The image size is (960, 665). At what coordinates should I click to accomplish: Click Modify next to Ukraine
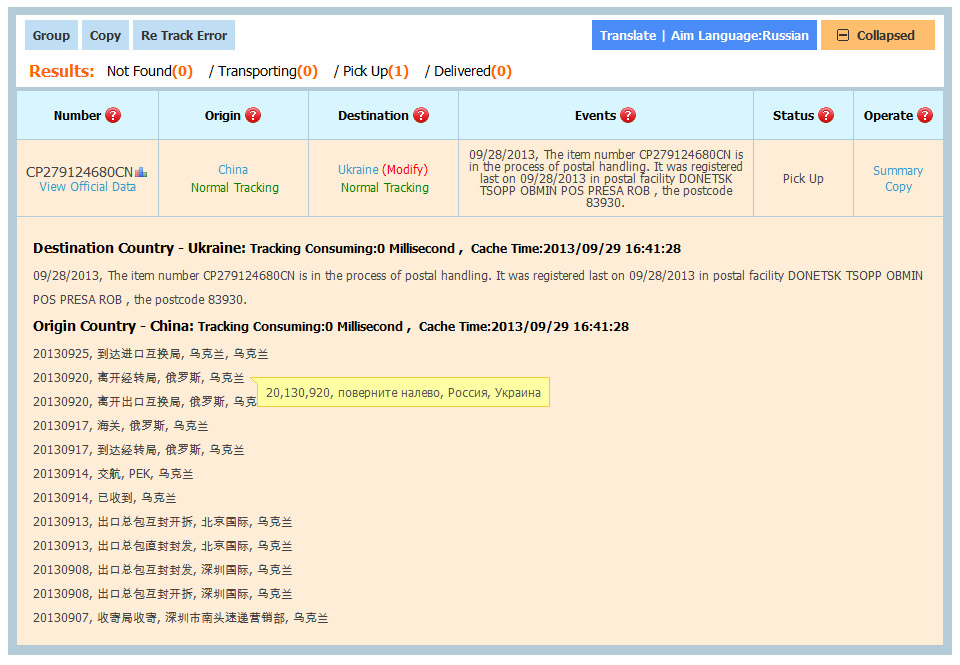405,170
